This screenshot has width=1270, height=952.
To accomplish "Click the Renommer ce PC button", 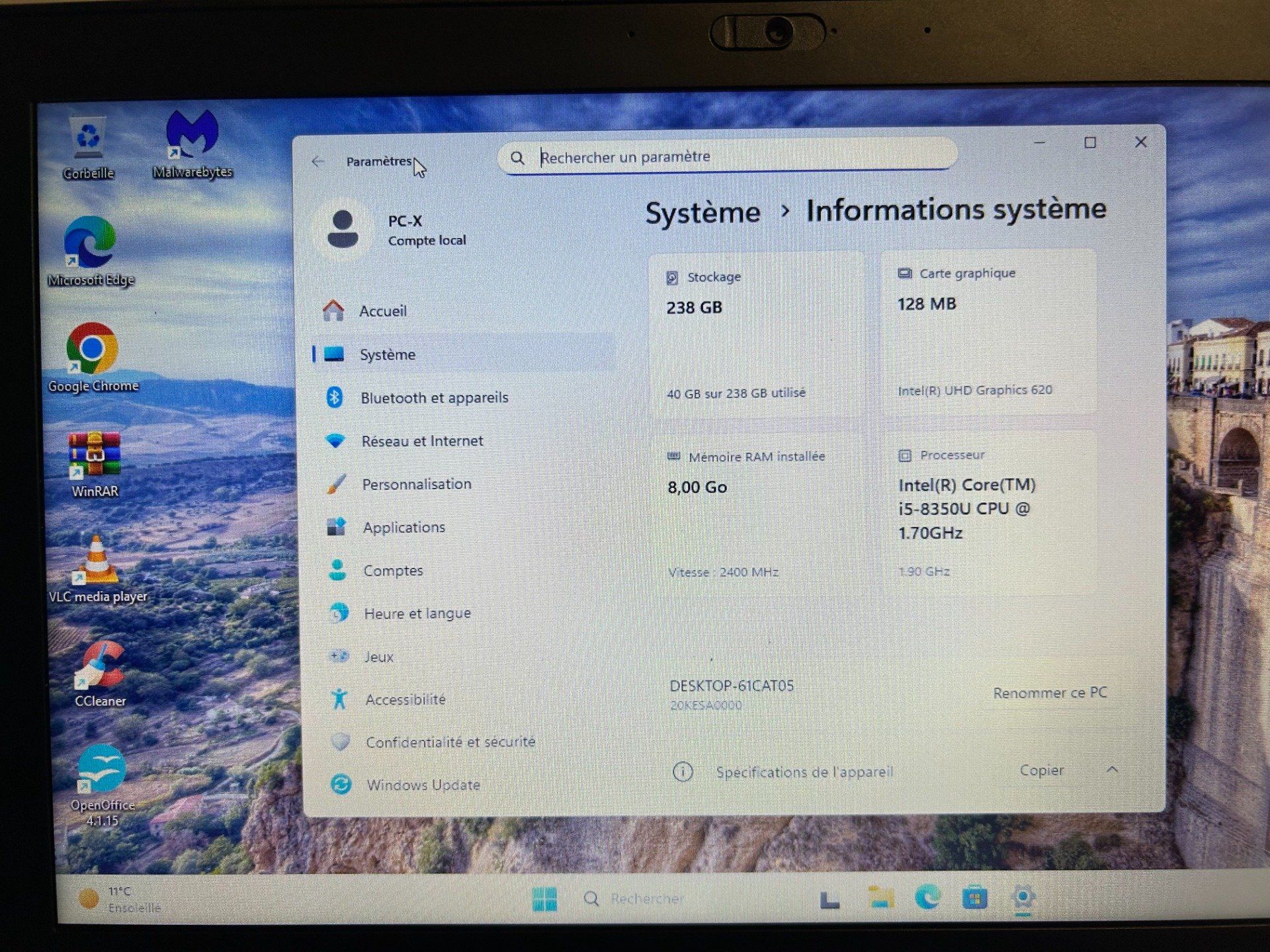I will [x=1050, y=693].
